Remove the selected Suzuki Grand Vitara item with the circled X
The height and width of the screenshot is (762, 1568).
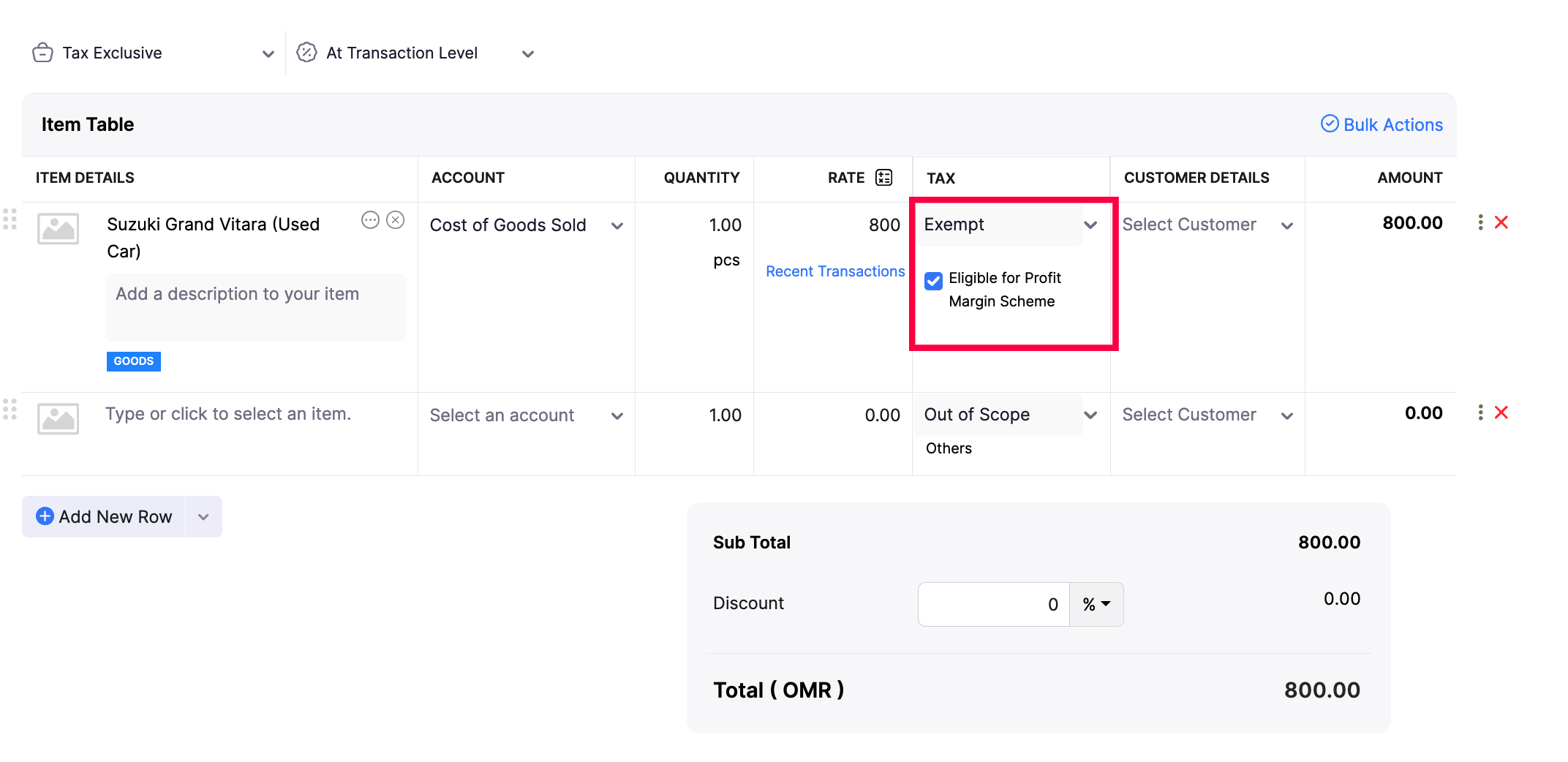396,220
